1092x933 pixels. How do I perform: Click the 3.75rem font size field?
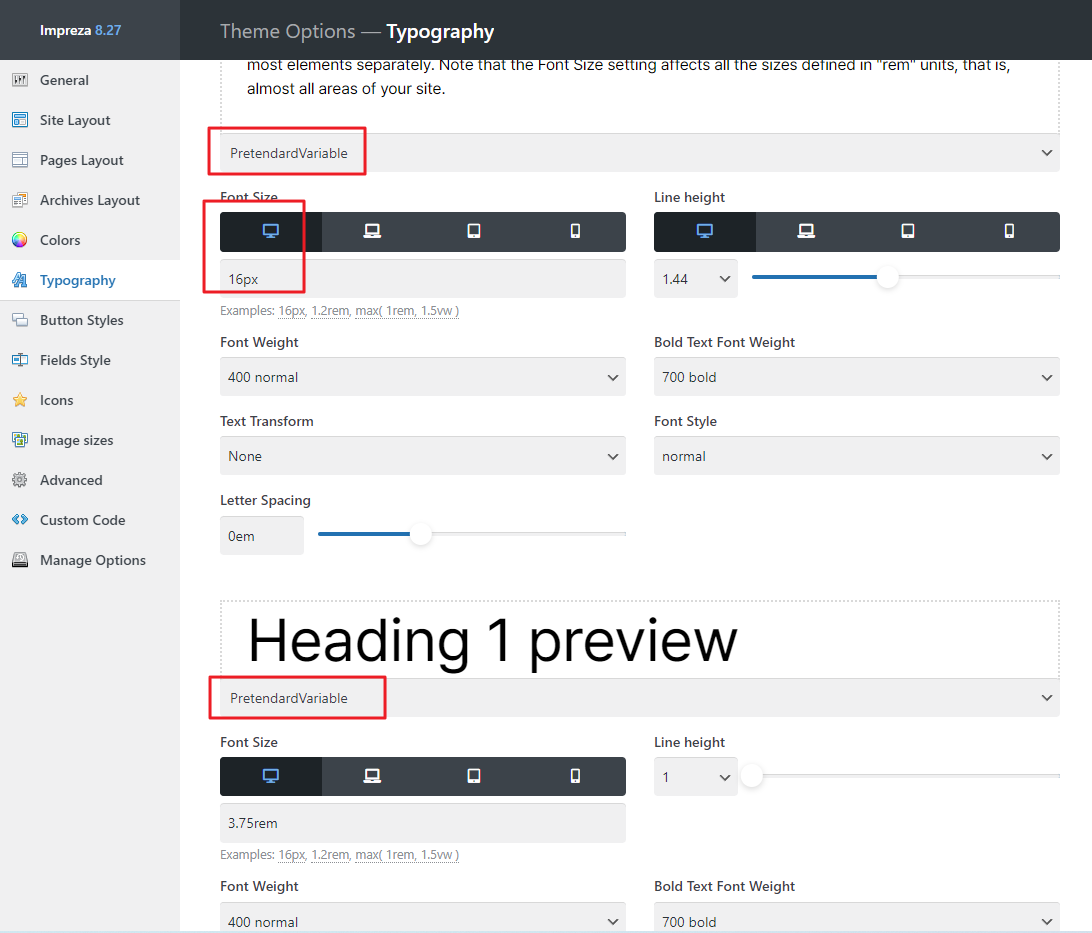click(x=423, y=823)
